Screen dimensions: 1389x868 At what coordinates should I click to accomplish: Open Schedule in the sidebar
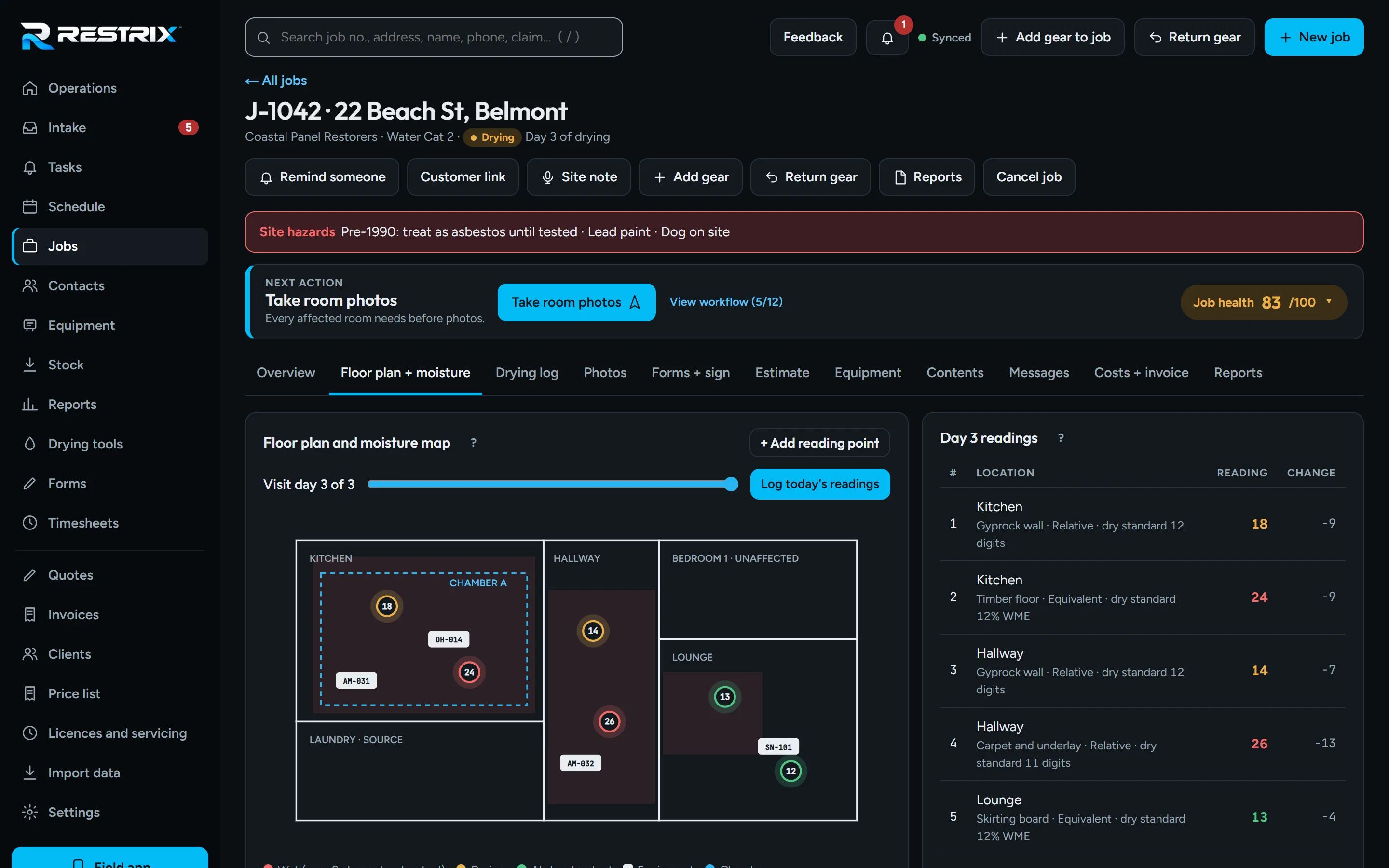[x=109, y=207]
